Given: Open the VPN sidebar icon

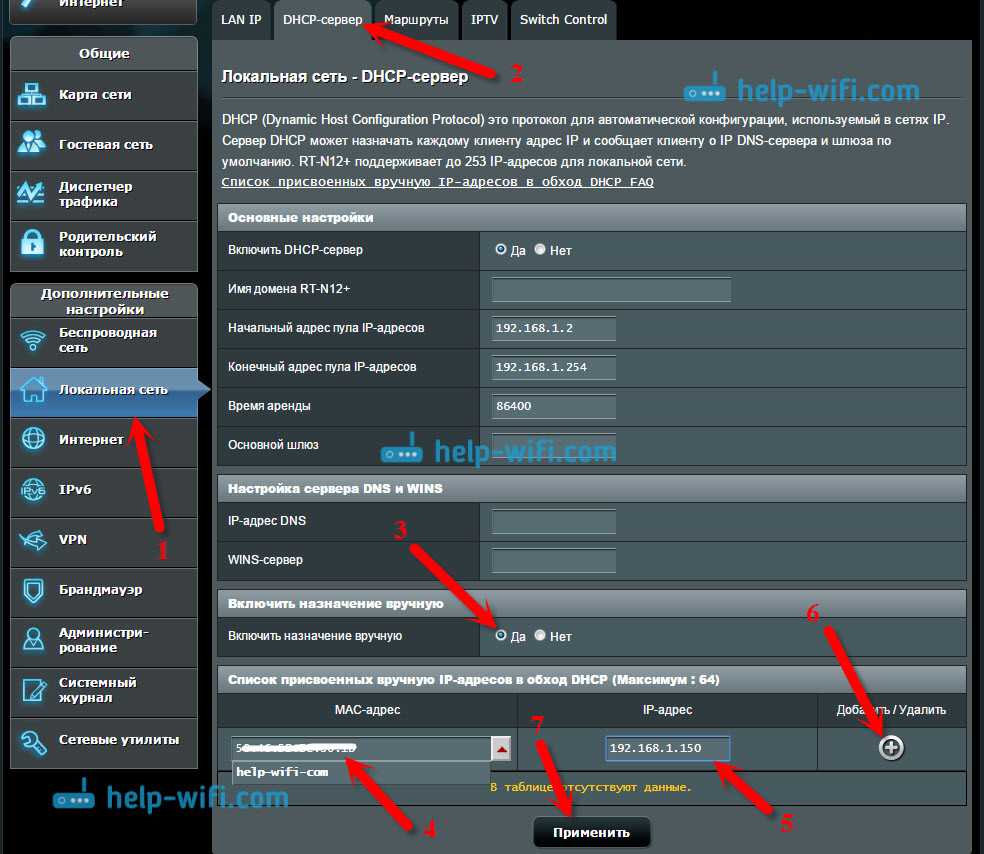Looking at the screenshot, I should tap(33, 540).
